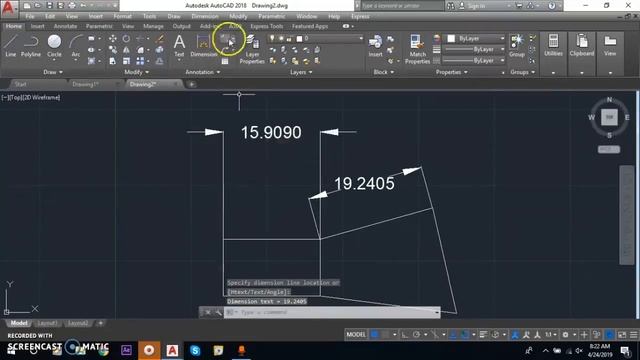
Task: Click the Table icon in Annotation
Action: tap(225, 61)
